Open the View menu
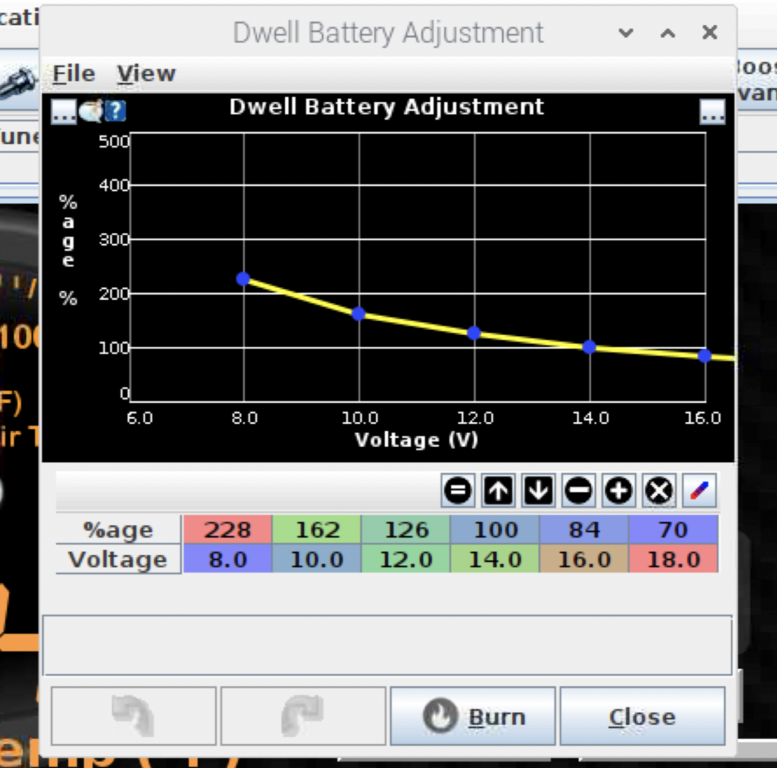777x768 pixels. [x=146, y=74]
